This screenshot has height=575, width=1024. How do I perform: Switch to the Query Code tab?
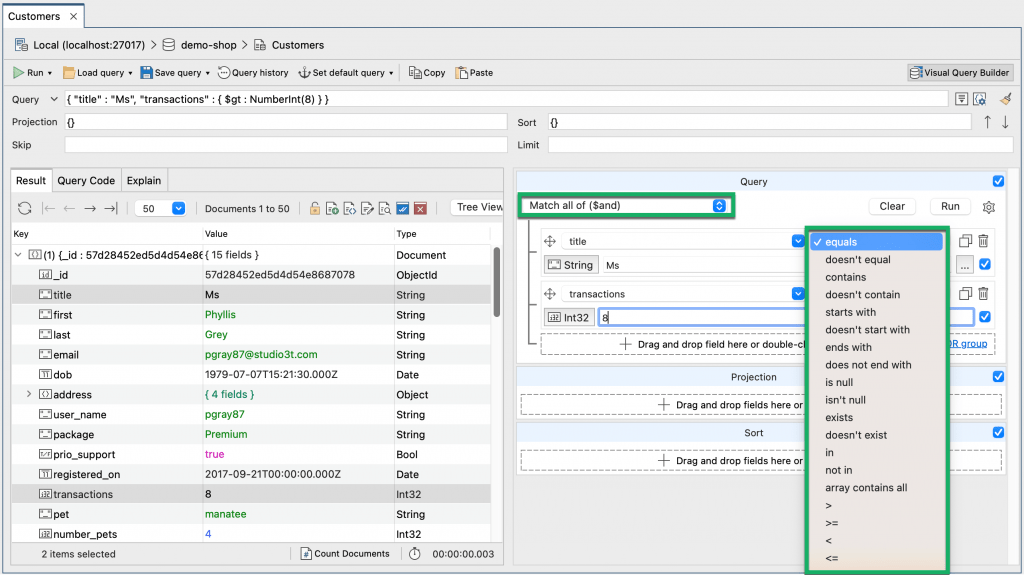tap(86, 181)
